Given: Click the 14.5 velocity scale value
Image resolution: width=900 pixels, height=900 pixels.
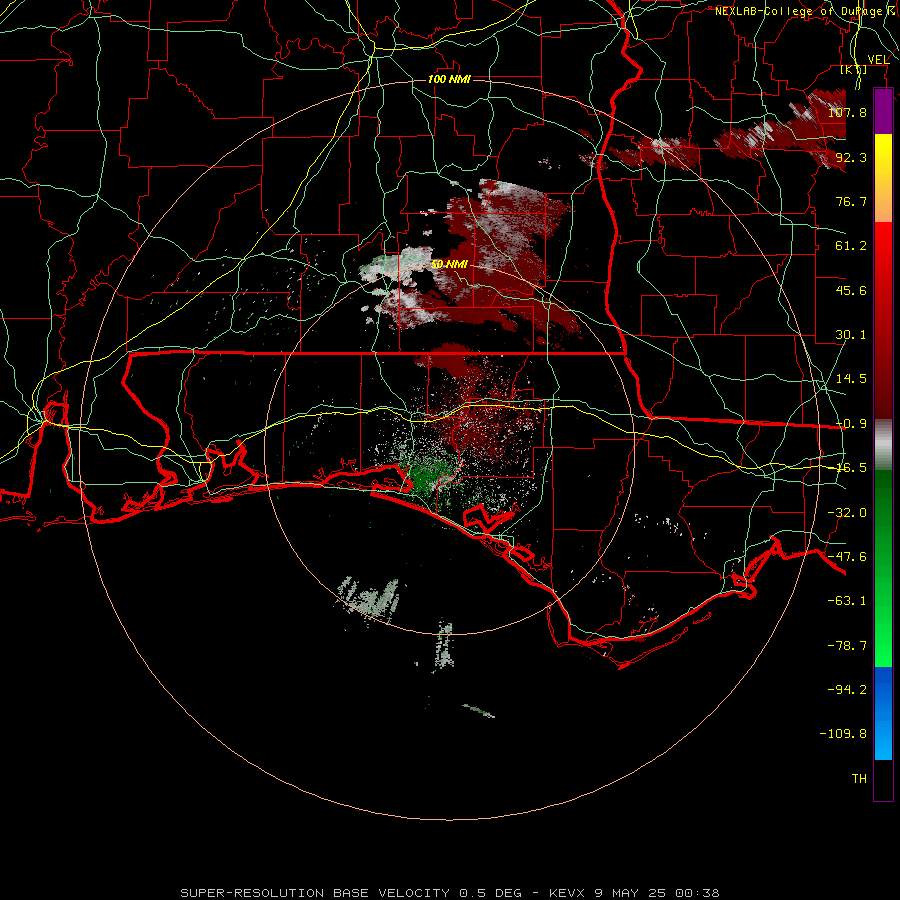Looking at the screenshot, I should [x=851, y=379].
